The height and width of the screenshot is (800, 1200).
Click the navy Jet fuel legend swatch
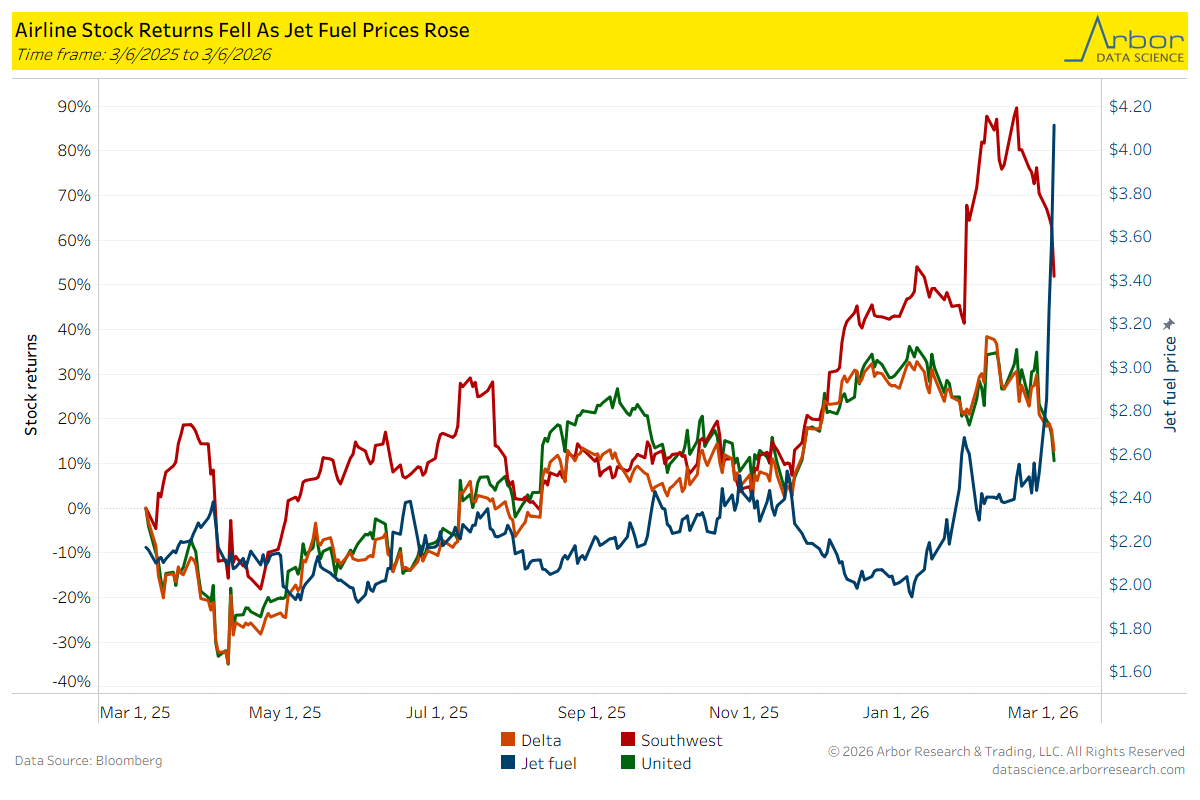pos(507,764)
